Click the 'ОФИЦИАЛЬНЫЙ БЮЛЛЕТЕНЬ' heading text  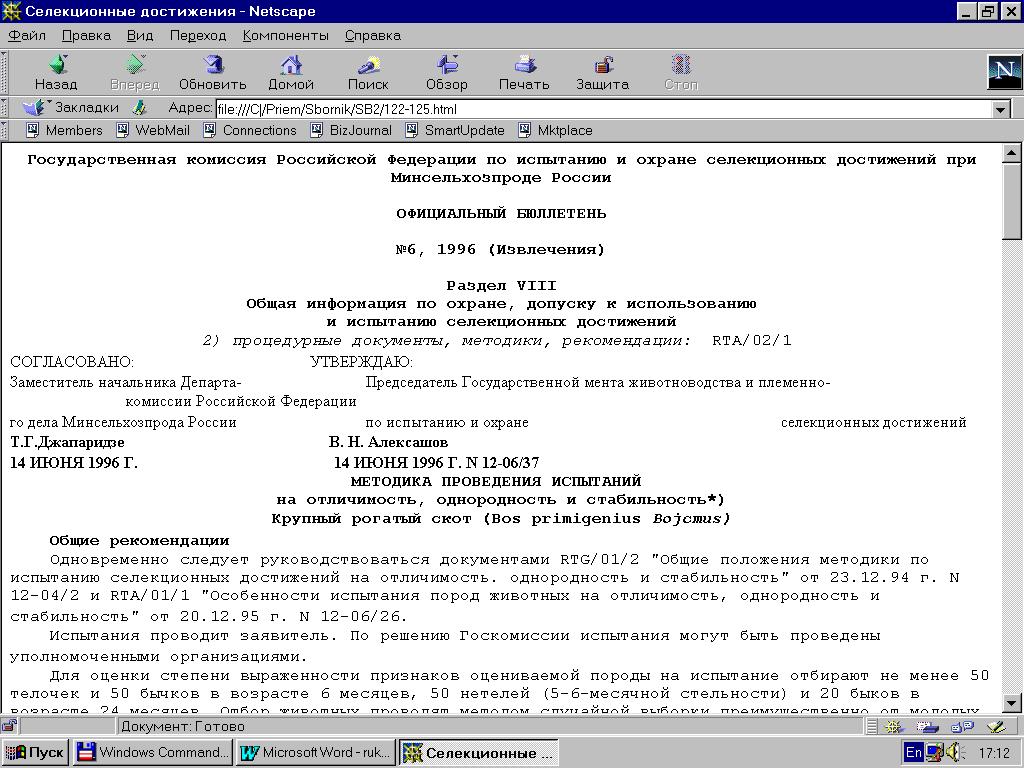point(501,214)
